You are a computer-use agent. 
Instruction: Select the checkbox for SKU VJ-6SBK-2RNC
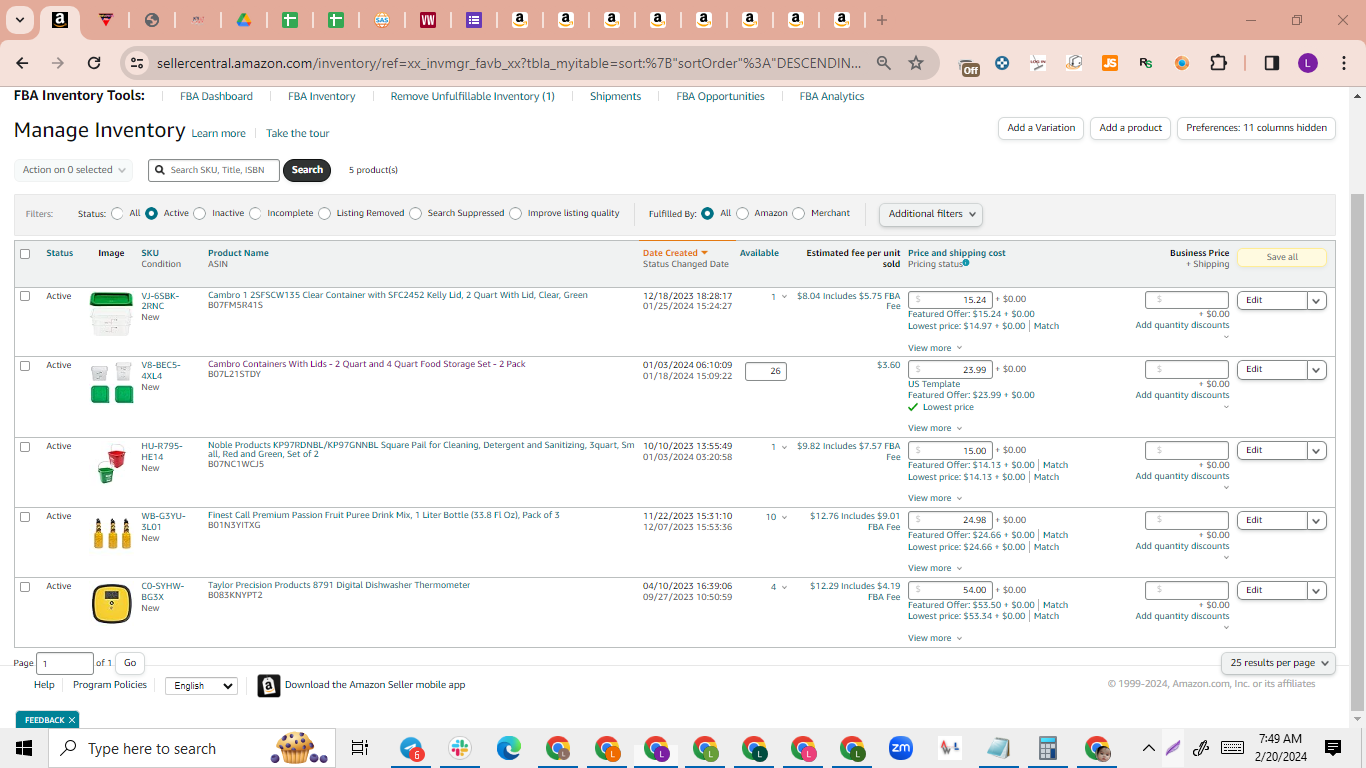pyautogui.click(x=25, y=296)
